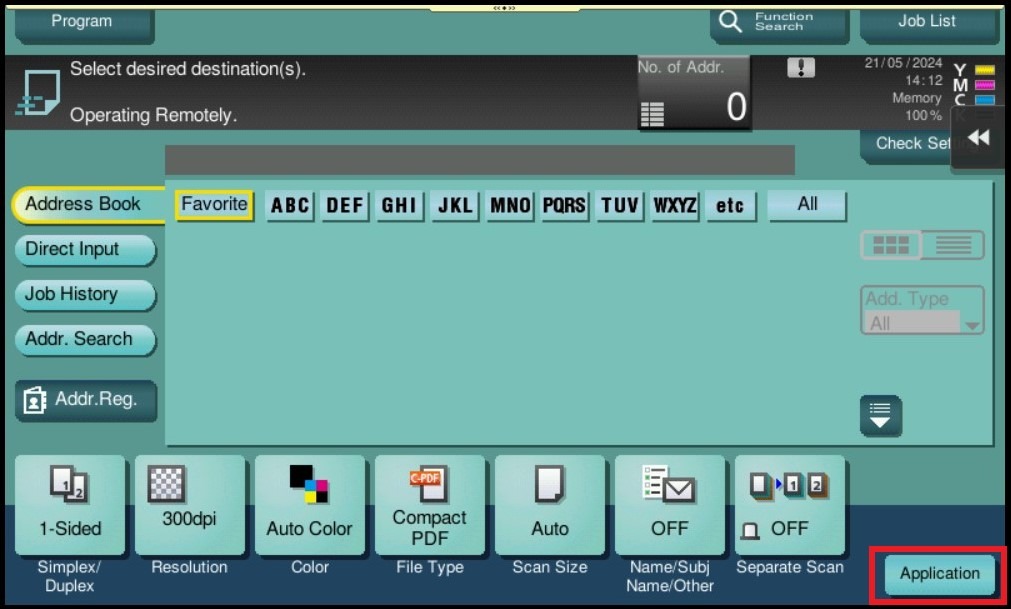Switch to grid button view
Screen dimensions: 1011x609
[x=890, y=245]
